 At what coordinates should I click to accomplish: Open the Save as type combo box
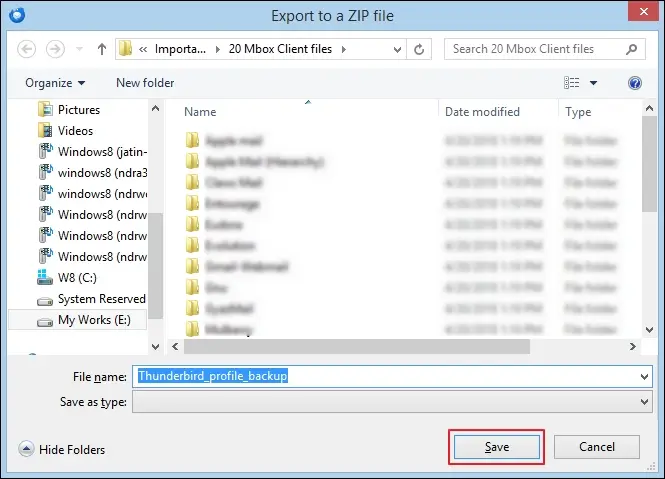(392, 402)
